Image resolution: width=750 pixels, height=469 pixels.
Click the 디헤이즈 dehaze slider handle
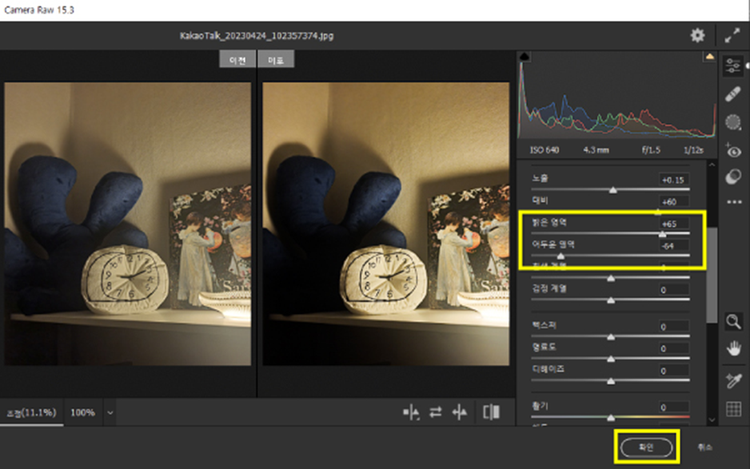611,381
